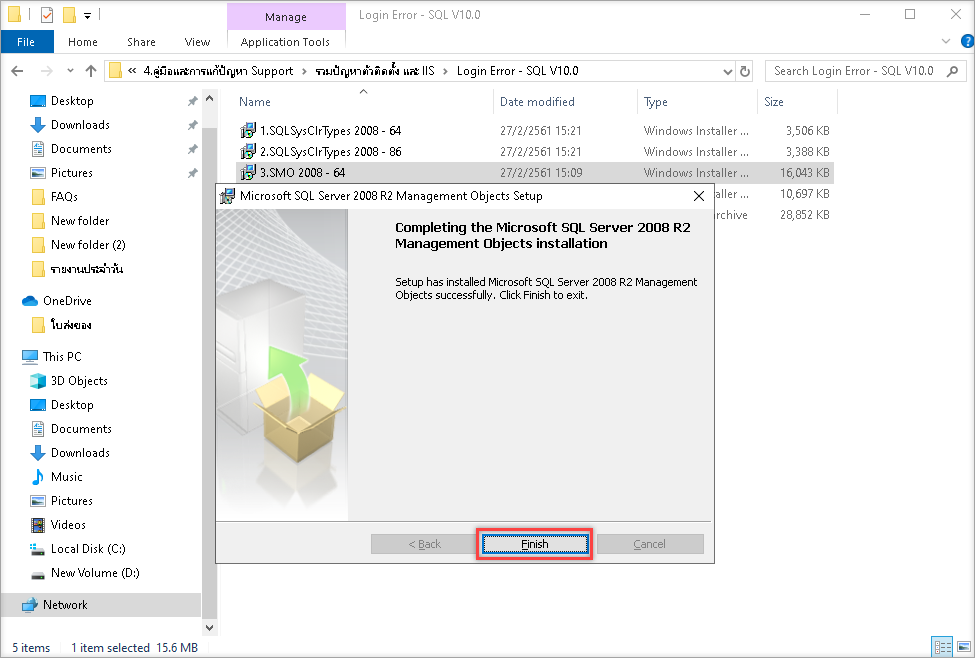
Task: Expand the ribbon using the chevron
Action: pos(946,42)
